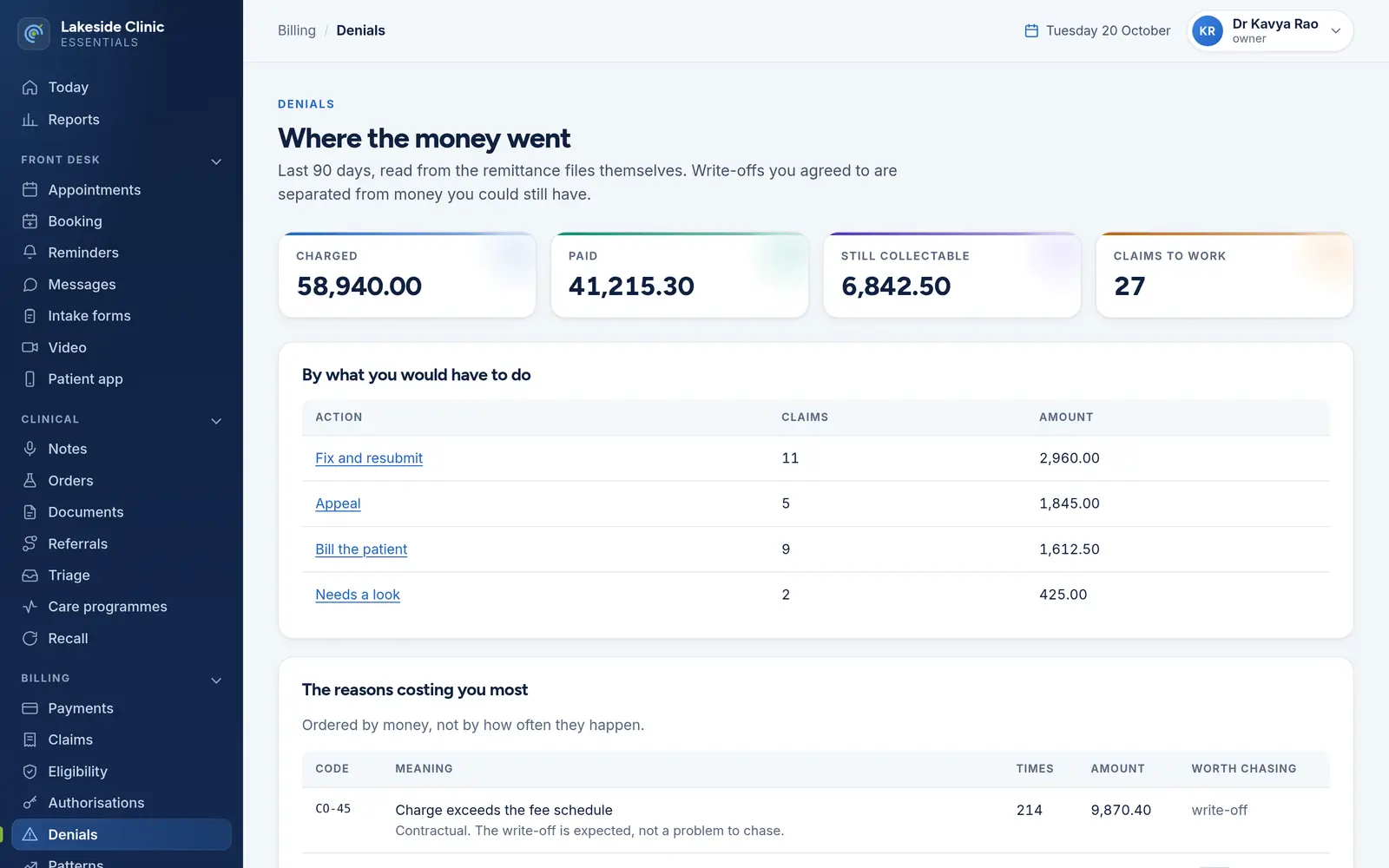Click the Claims to Work card

(x=1224, y=275)
